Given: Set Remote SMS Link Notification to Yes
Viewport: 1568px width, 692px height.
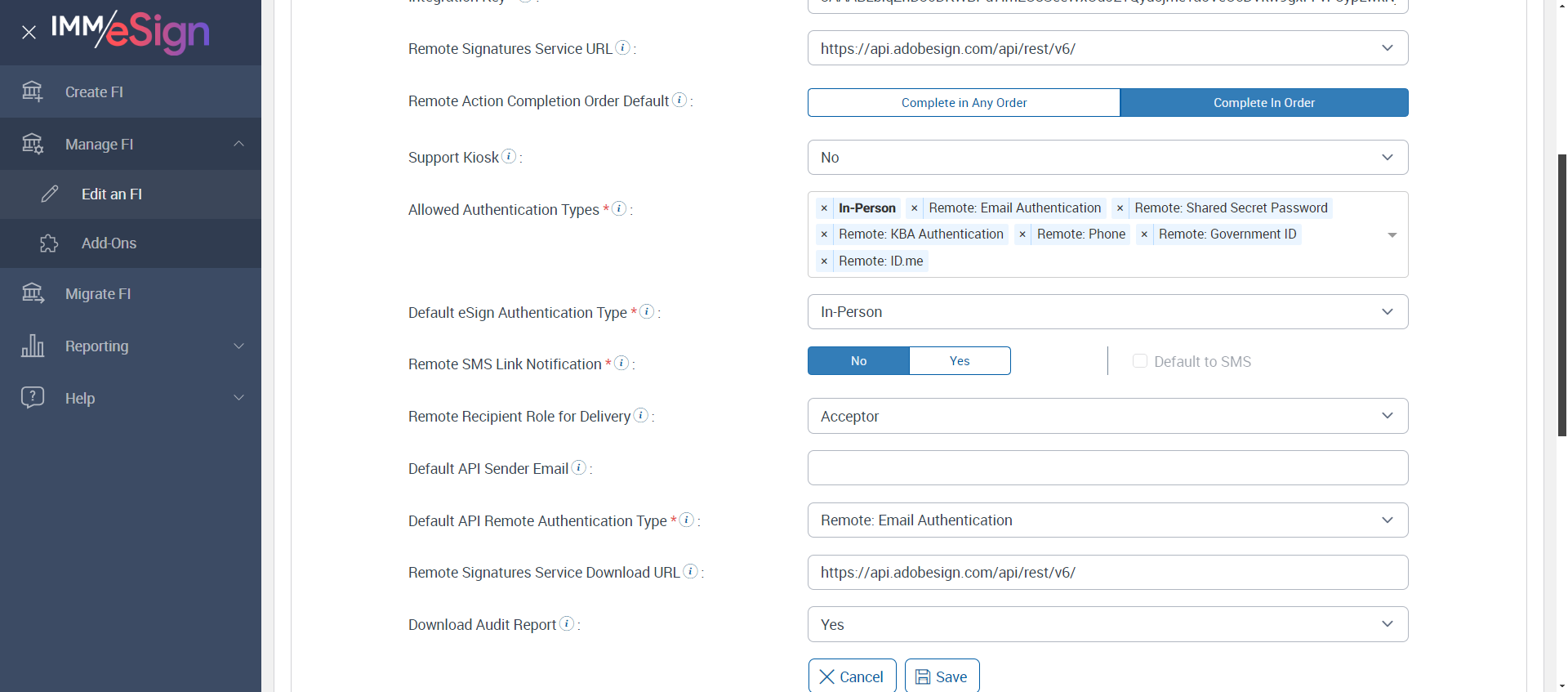Looking at the screenshot, I should (960, 361).
